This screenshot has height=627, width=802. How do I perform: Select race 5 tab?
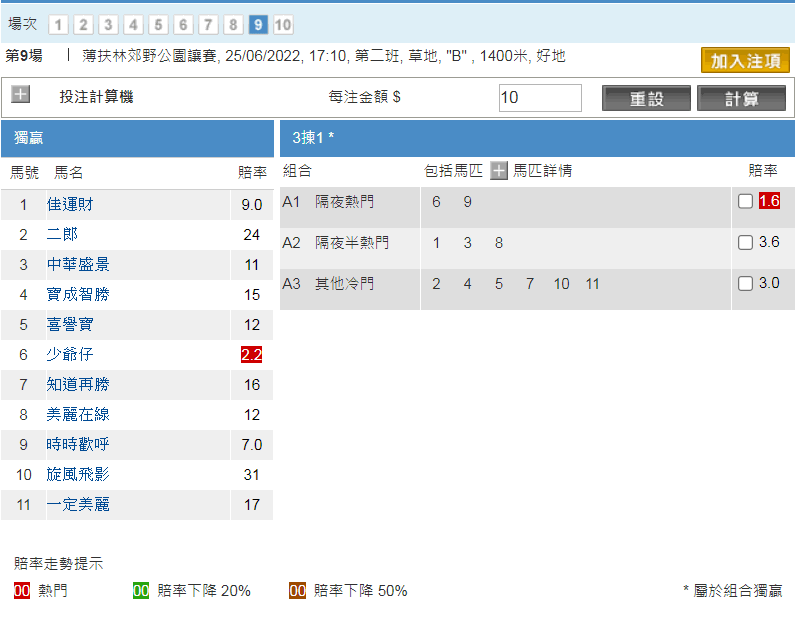tap(158, 25)
